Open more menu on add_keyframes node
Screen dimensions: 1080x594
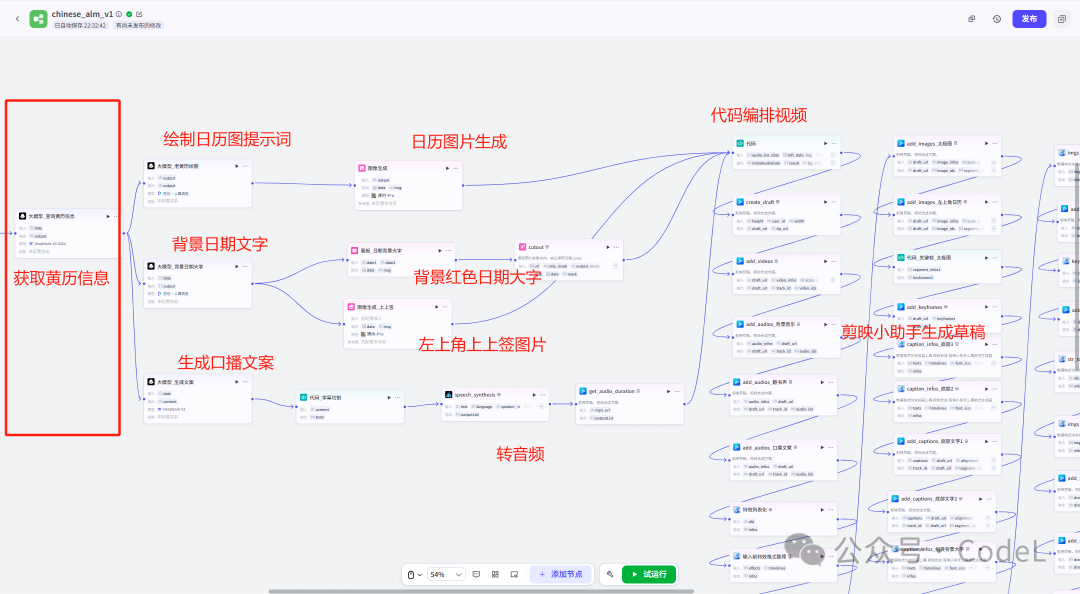pos(995,307)
